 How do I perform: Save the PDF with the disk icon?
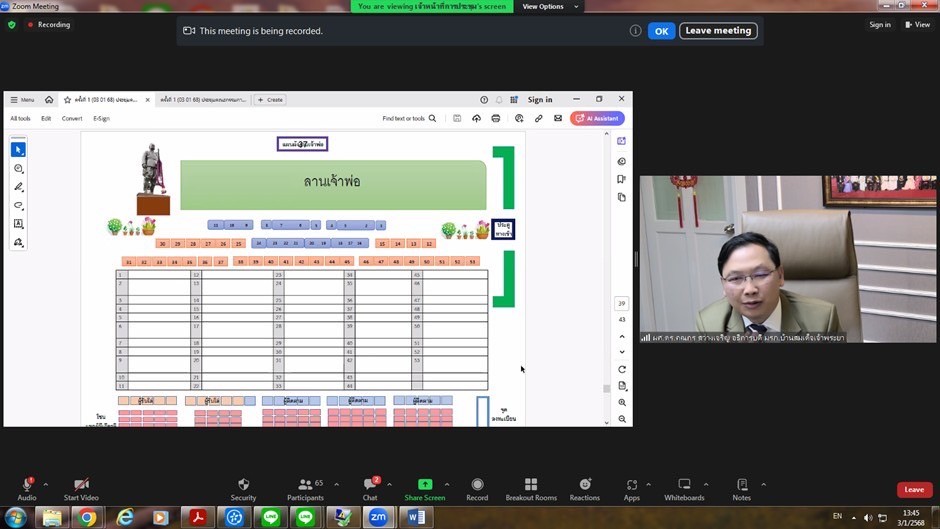[457, 118]
